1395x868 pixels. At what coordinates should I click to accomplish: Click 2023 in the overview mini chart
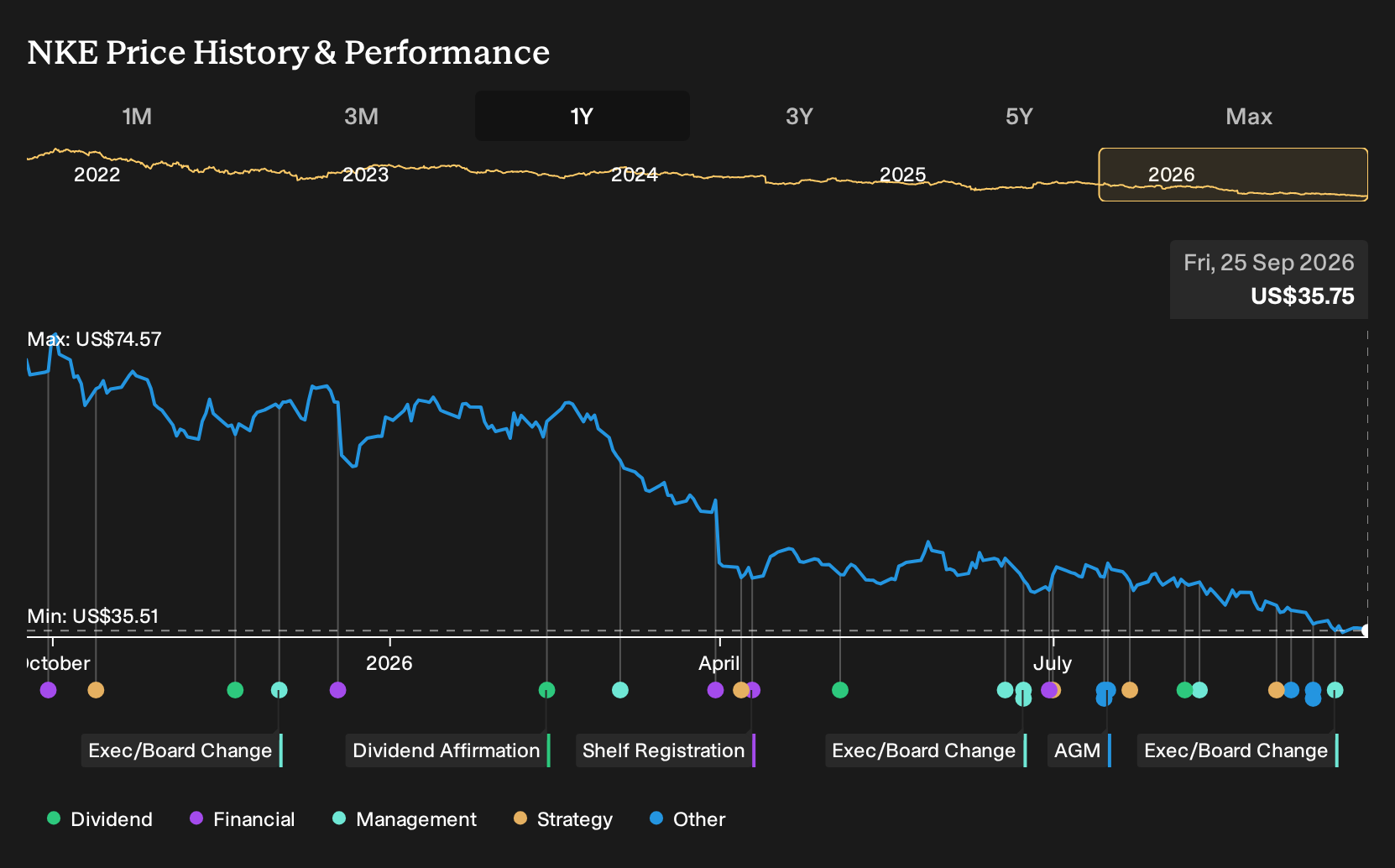tap(366, 175)
